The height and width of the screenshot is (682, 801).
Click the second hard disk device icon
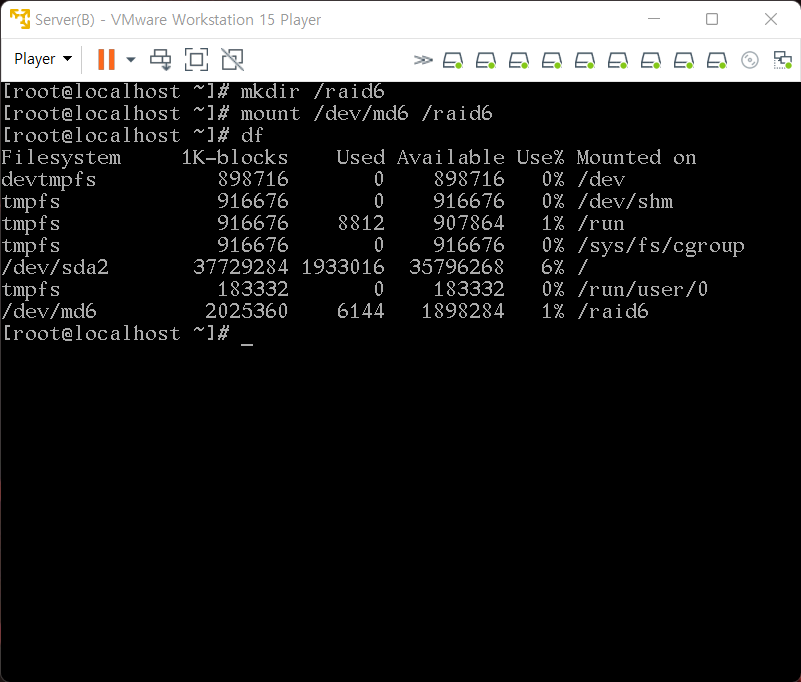point(485,60)
